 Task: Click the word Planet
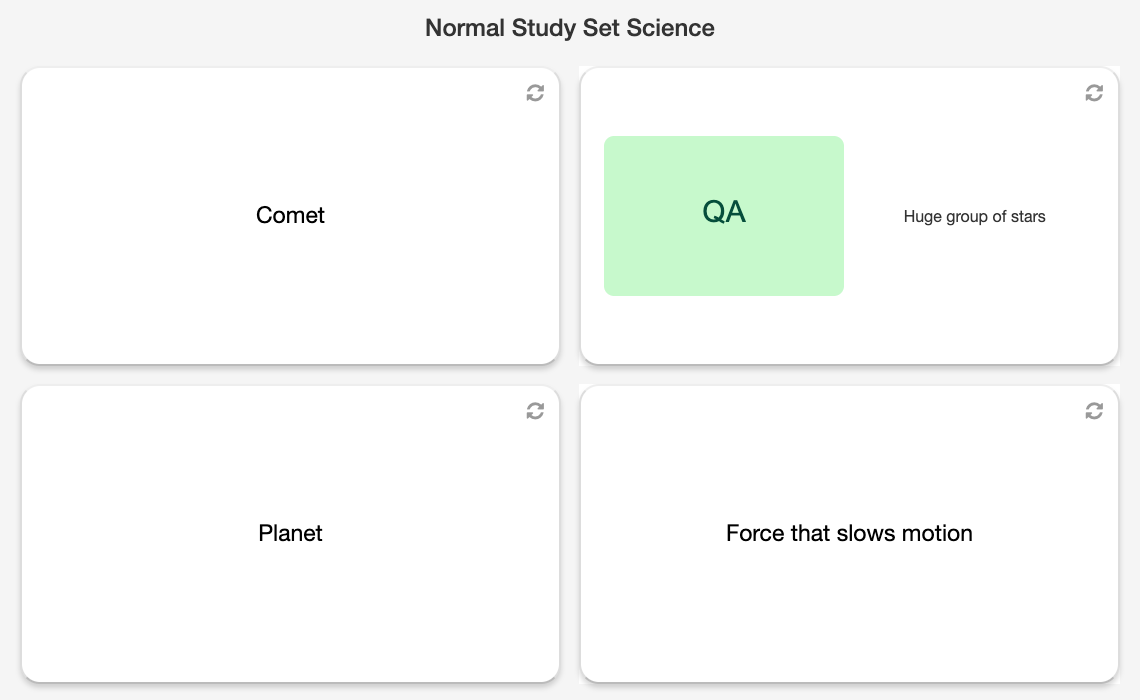(290, 533)
